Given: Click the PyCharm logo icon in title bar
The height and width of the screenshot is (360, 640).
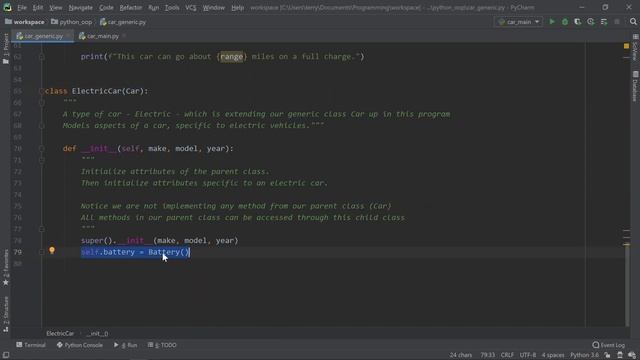Looking at the screenshot, I should click(x=7, y=7).
